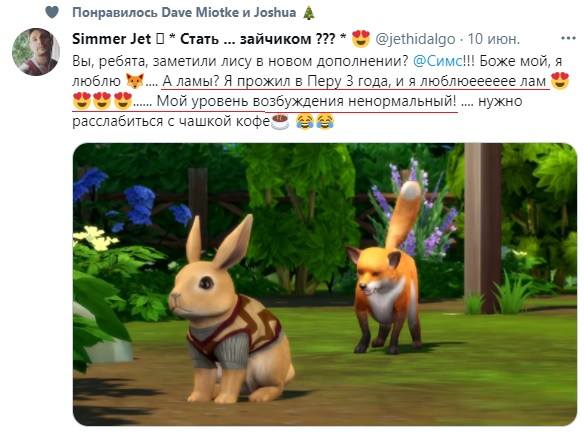Click the heart-eyes emoji after лам

coord(560,81)
